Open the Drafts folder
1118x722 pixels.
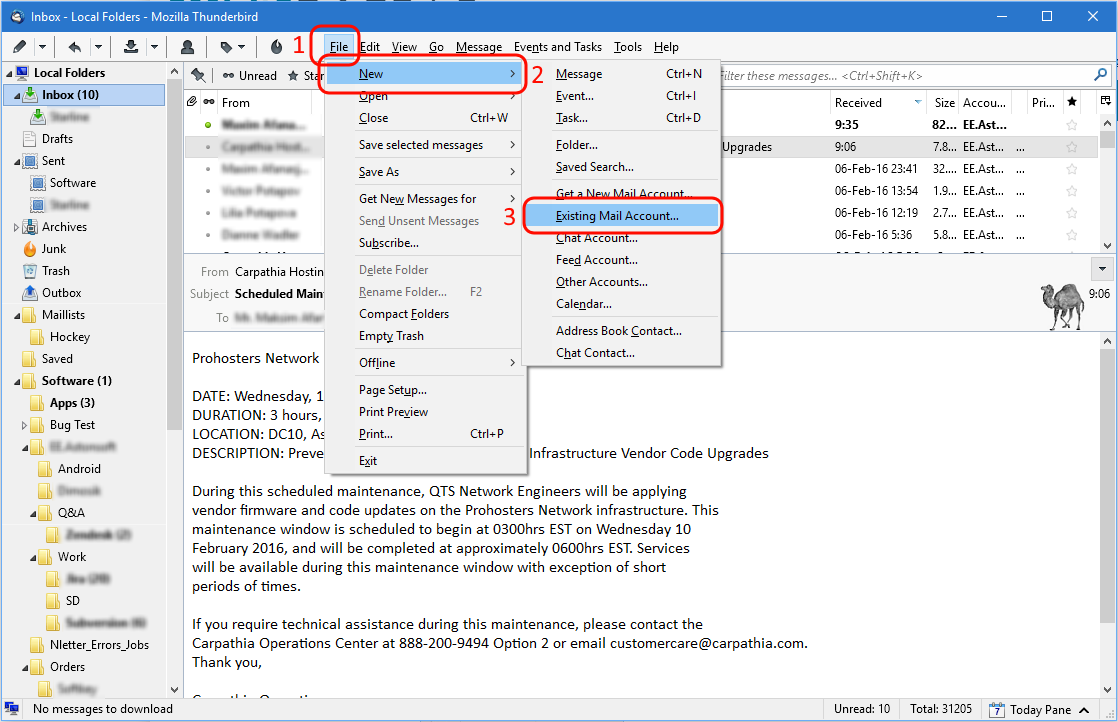[57, 139]
